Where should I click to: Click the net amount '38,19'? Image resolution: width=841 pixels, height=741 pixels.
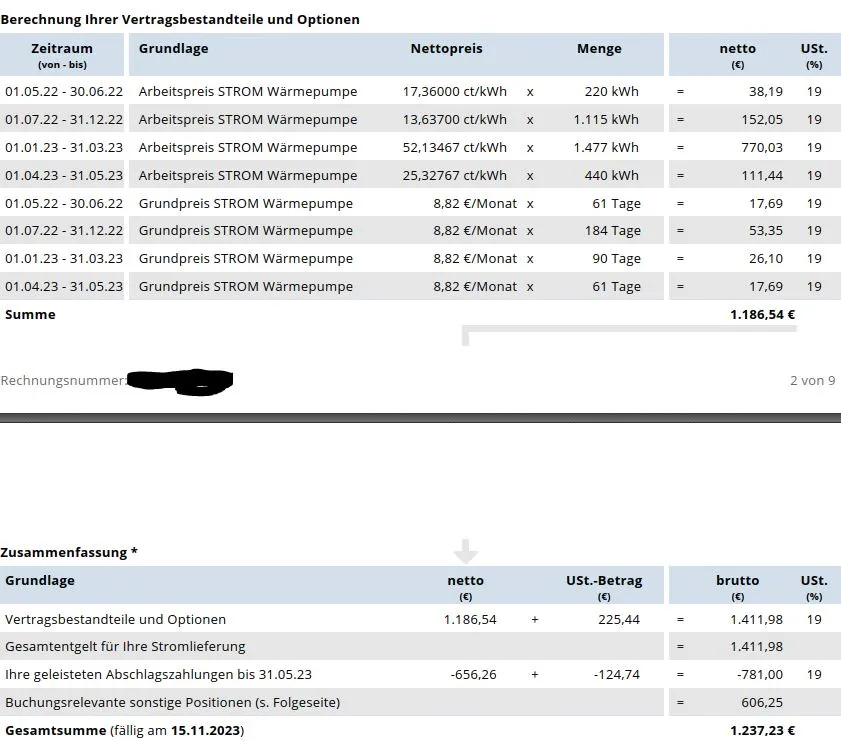(x=766, y=91)
